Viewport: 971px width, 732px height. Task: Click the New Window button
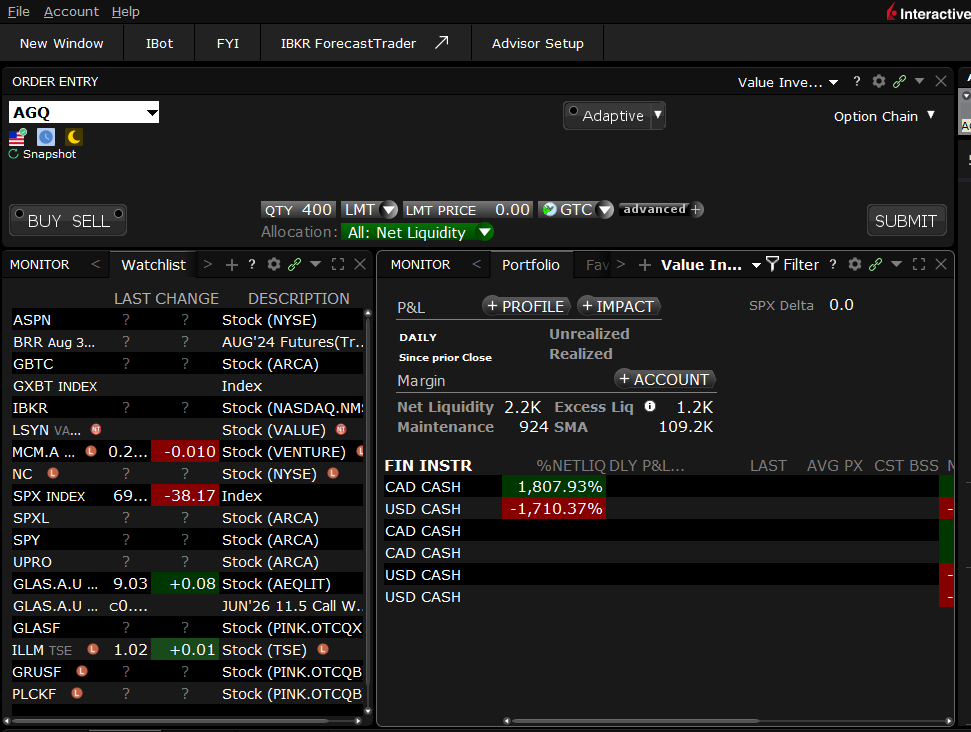pyautogui.click(x=61, y=43)
